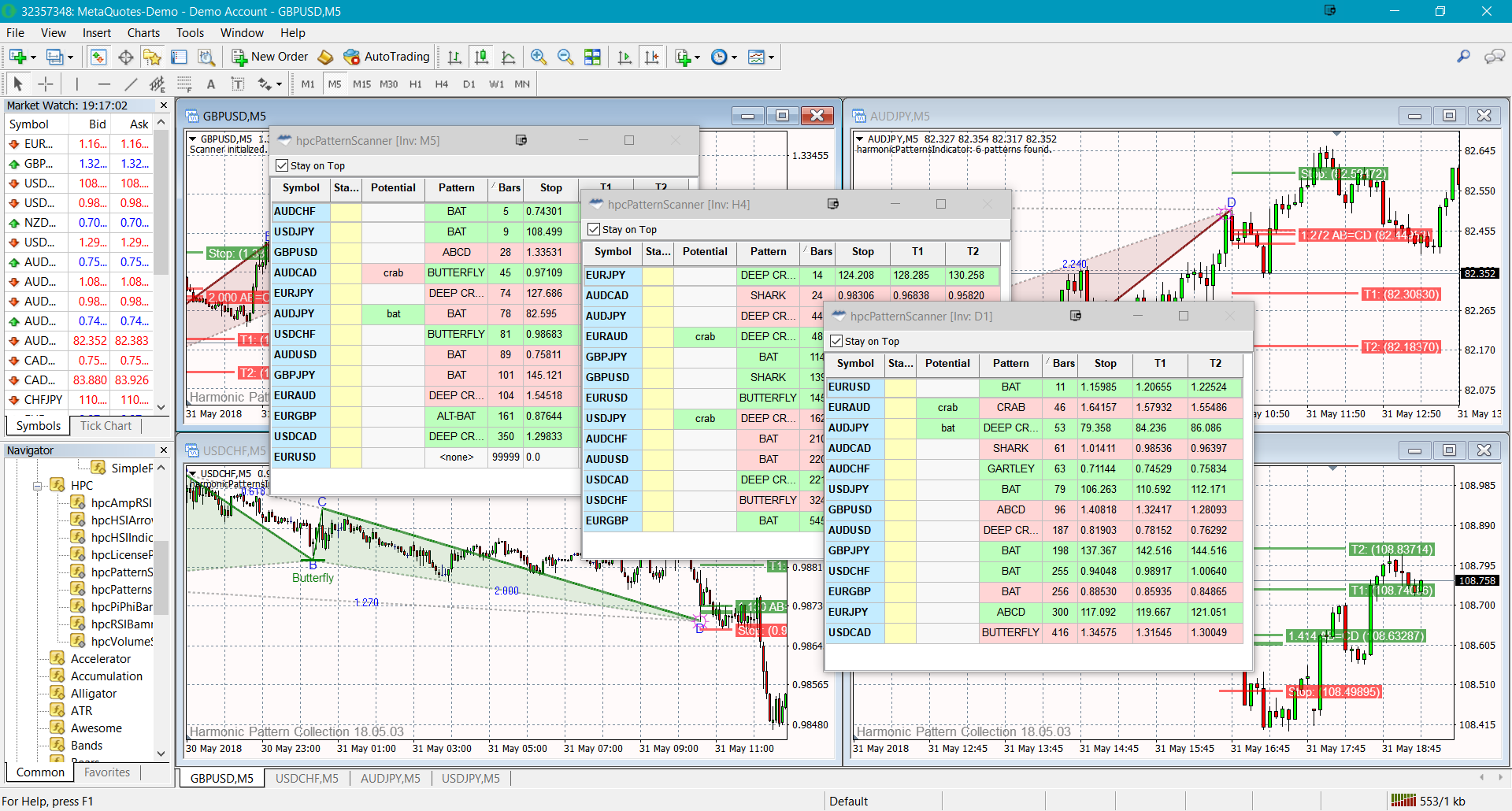This screenshot has width=1512, height=811.
Task: Tile chart windows with grid icon
Action: click(592, 57)
